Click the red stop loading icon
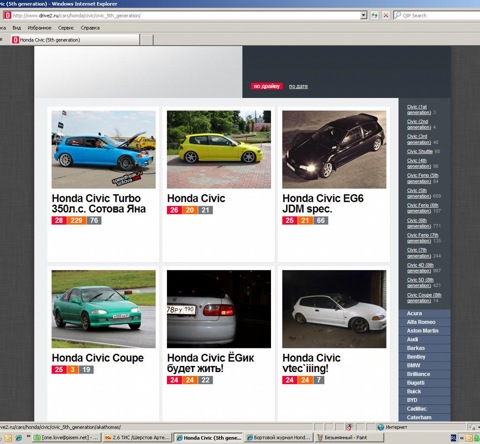The image size is (480, 444). click(386, 15)
